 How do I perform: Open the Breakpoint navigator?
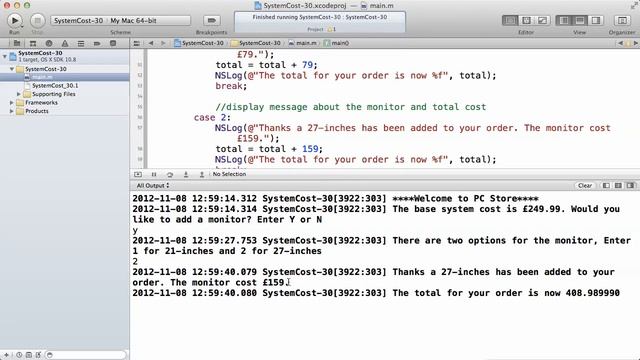click(x=97, y=43)
